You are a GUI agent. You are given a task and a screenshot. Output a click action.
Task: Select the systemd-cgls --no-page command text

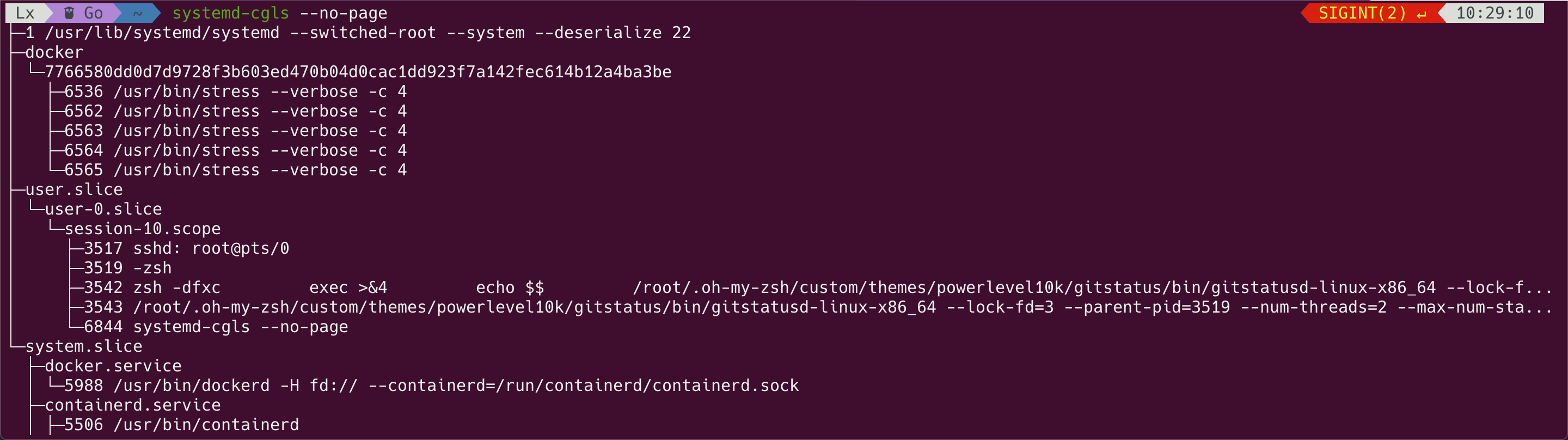(x=279, y=13)
